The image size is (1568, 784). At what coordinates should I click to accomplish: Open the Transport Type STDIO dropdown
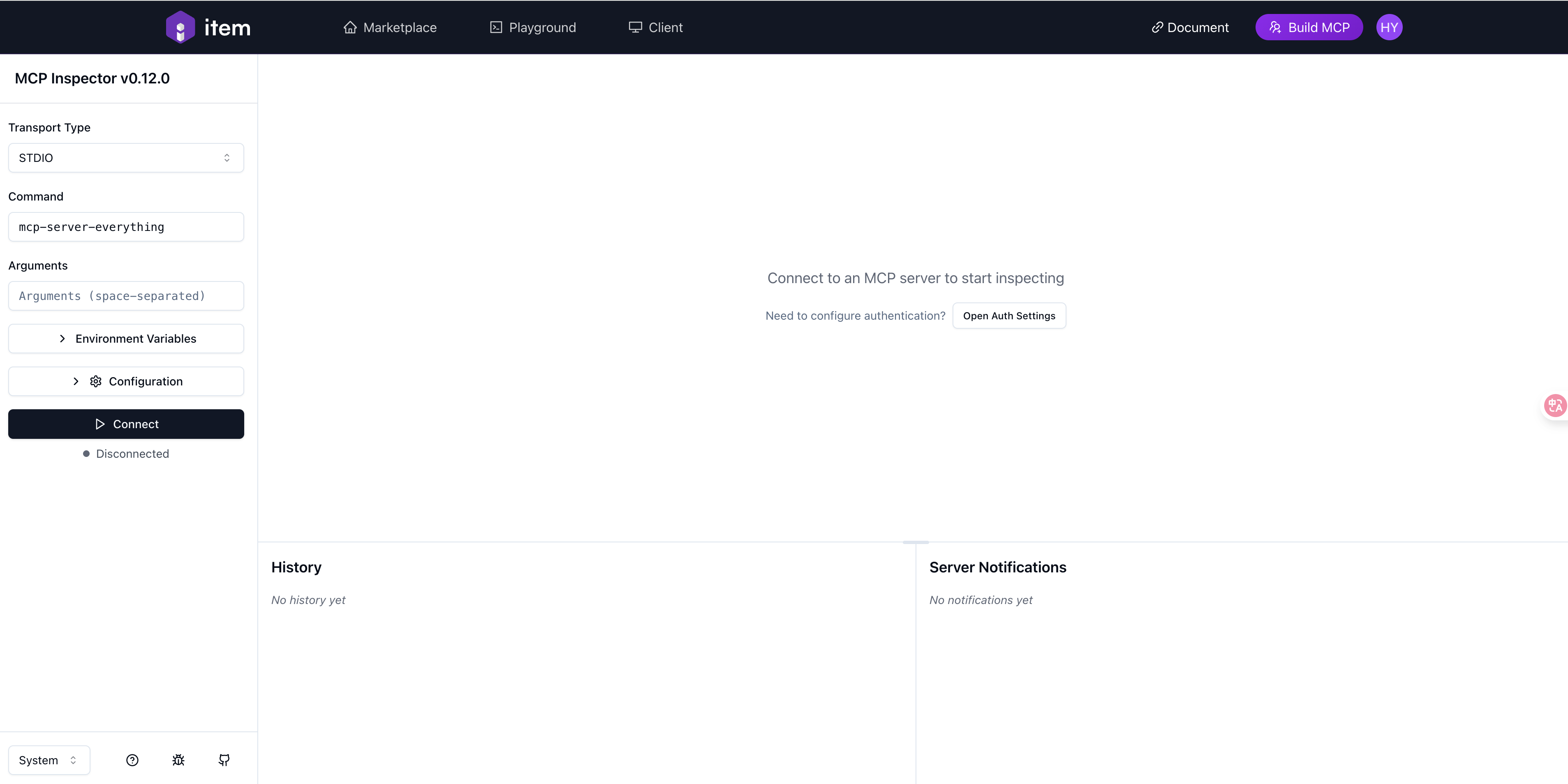click(x=126, y=158)
